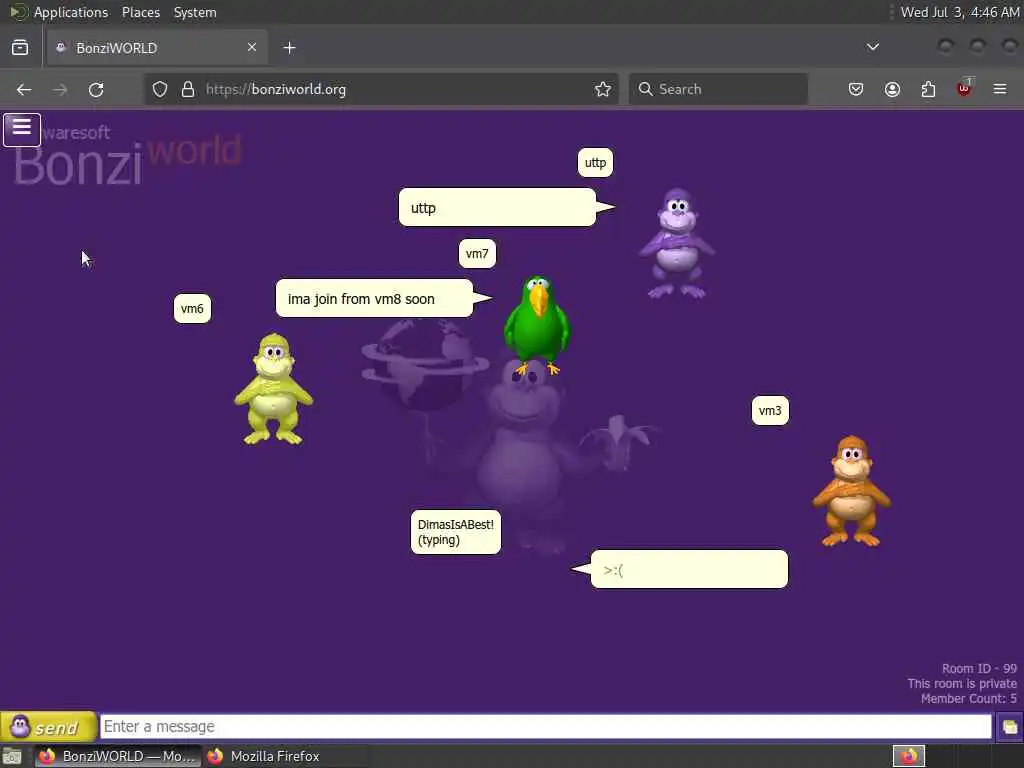Image resolution: width=1024 pixels, height=768 pixels.
Task: Switch to BonziWORLD taskbar window
Action: coord(118,756)
